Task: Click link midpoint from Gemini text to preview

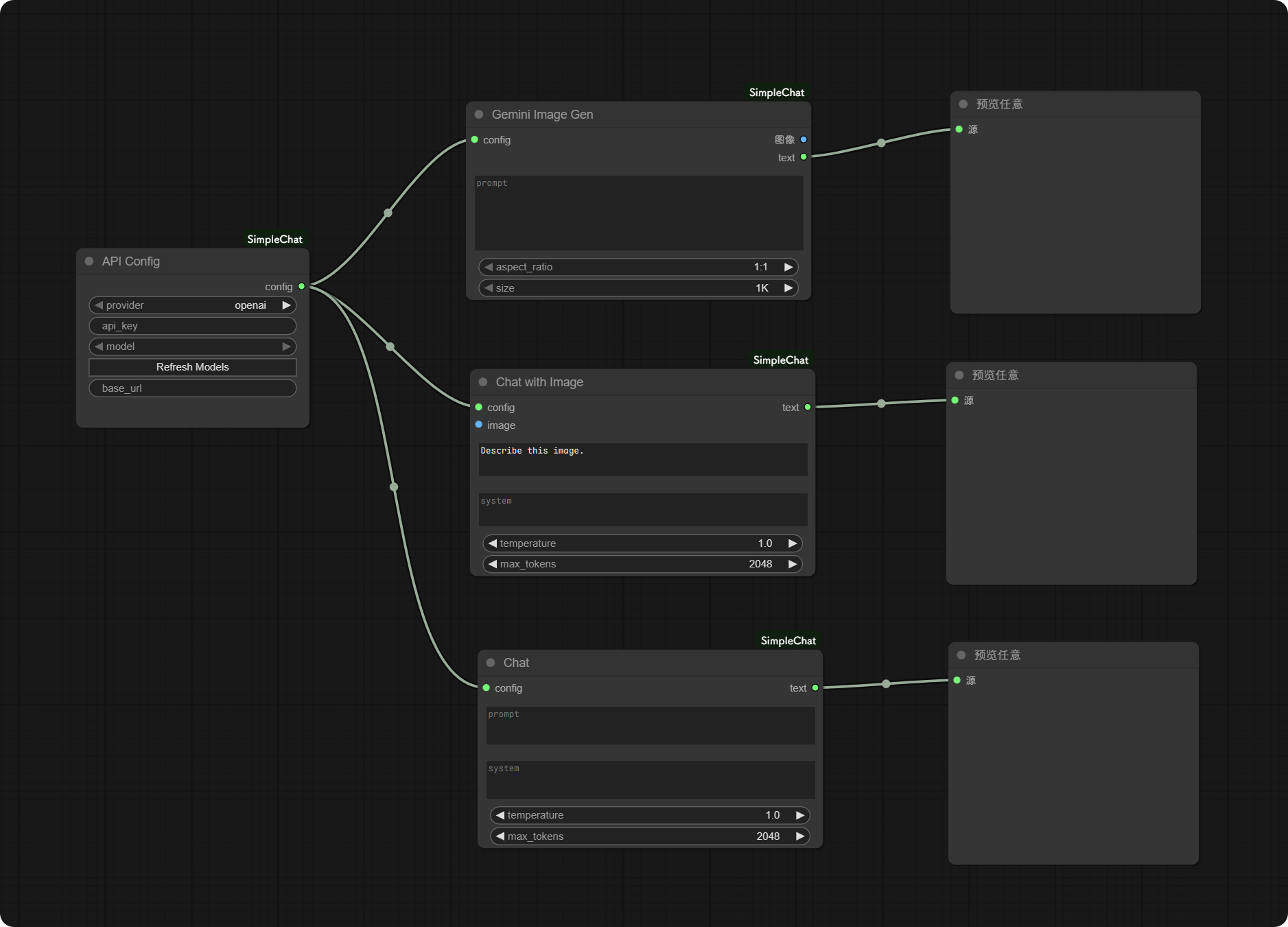Action: coord(882,143)
